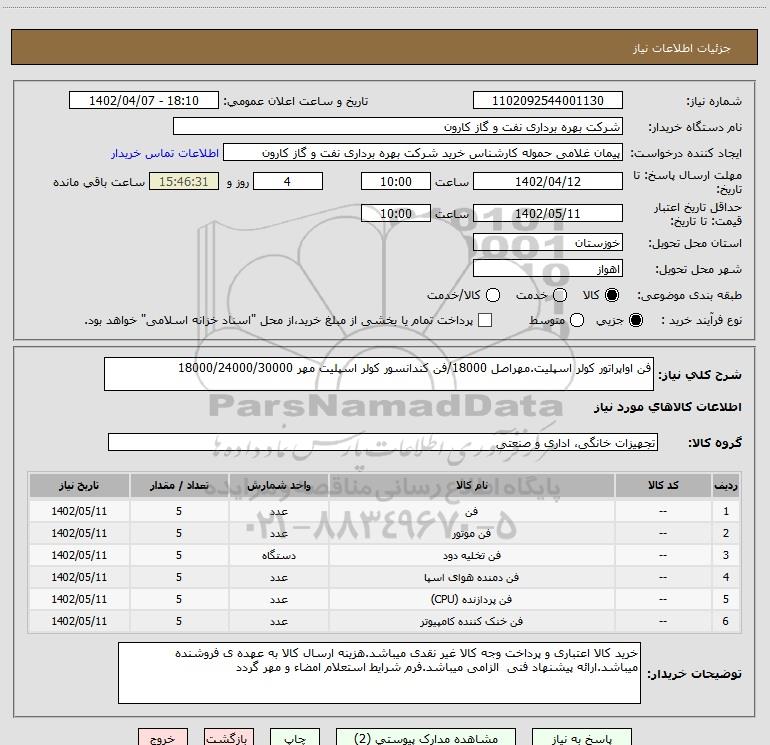Screen dimensions: 770x745
Task: Click the خروج exit button
Action: pyautogui.click(x=163, y=738)
